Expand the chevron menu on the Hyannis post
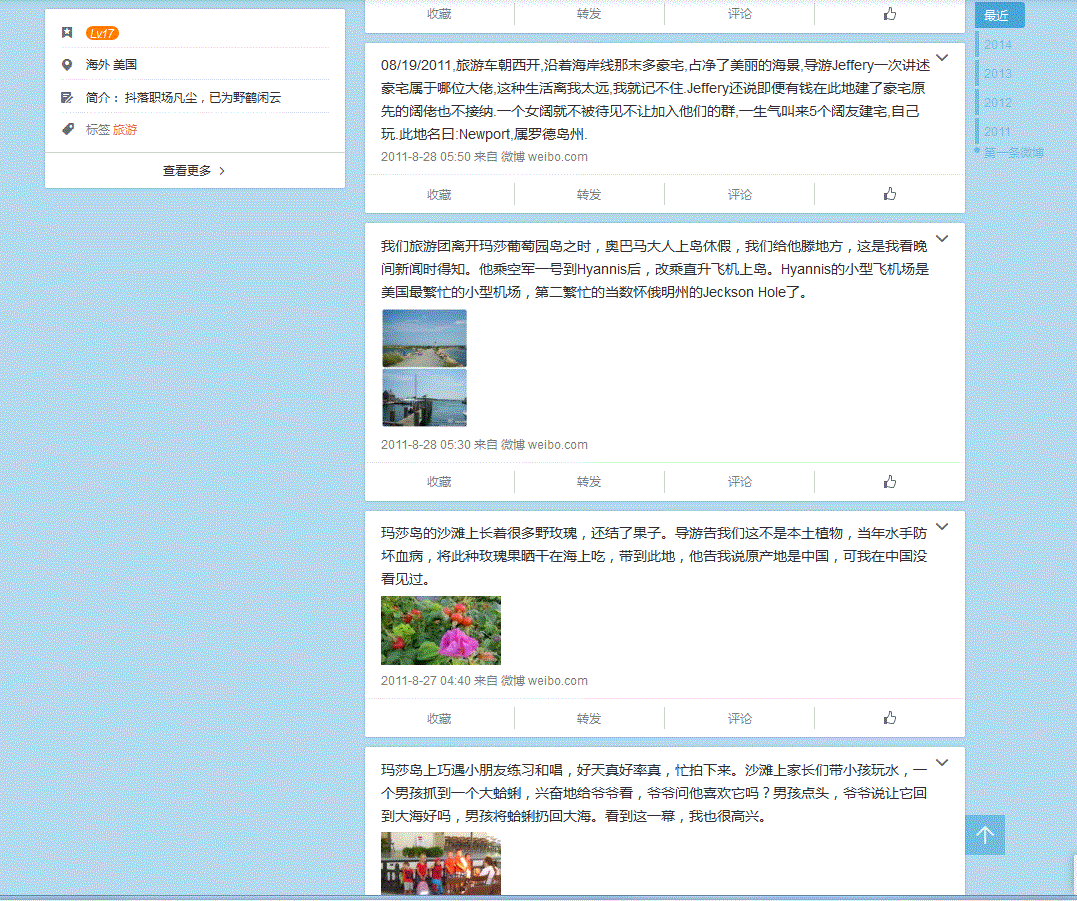The width and height of the screenshot is (1077, 901). [942, 238]
